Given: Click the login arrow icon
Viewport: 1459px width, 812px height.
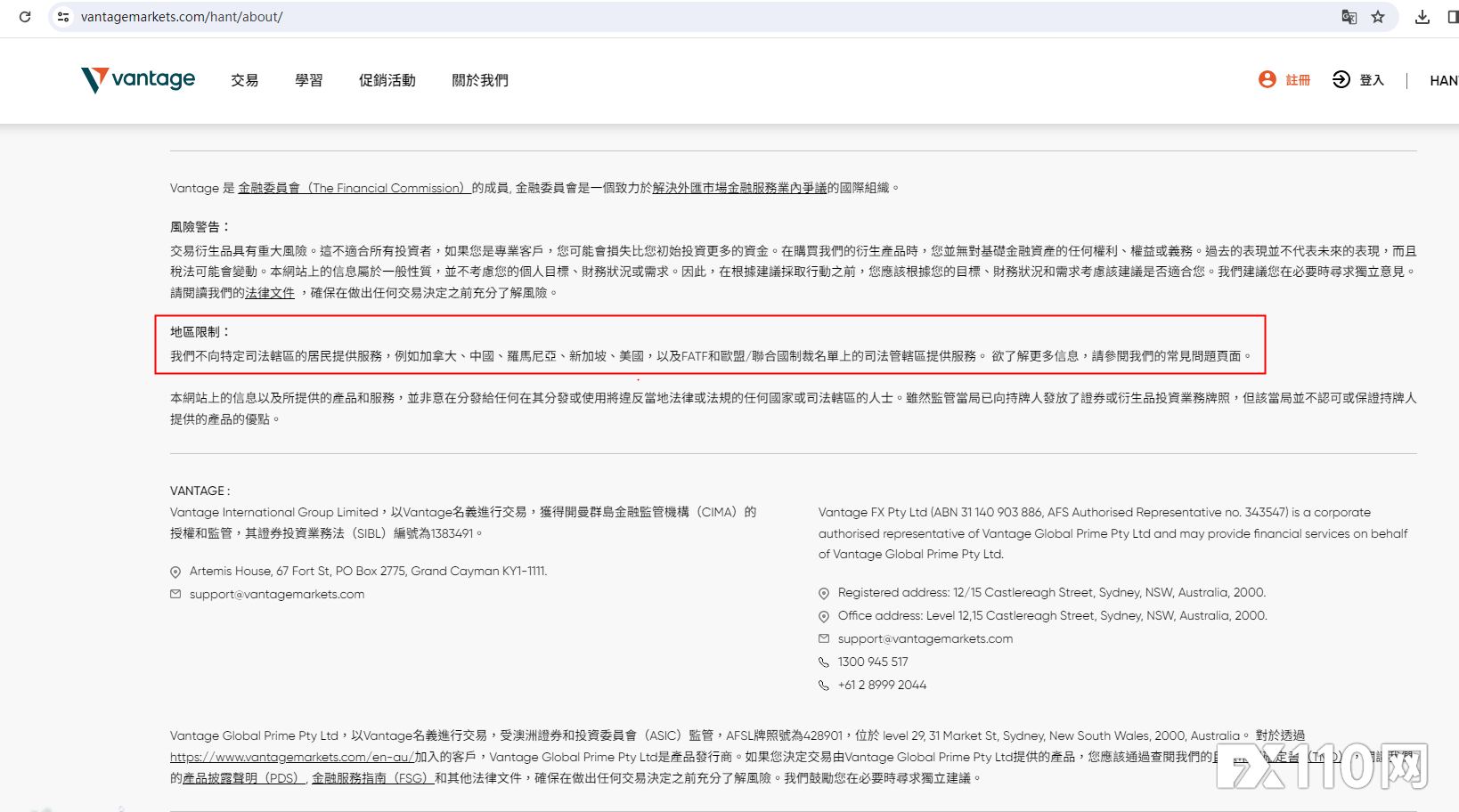Looking at the screenshot, I should (x=1341, y=79).
